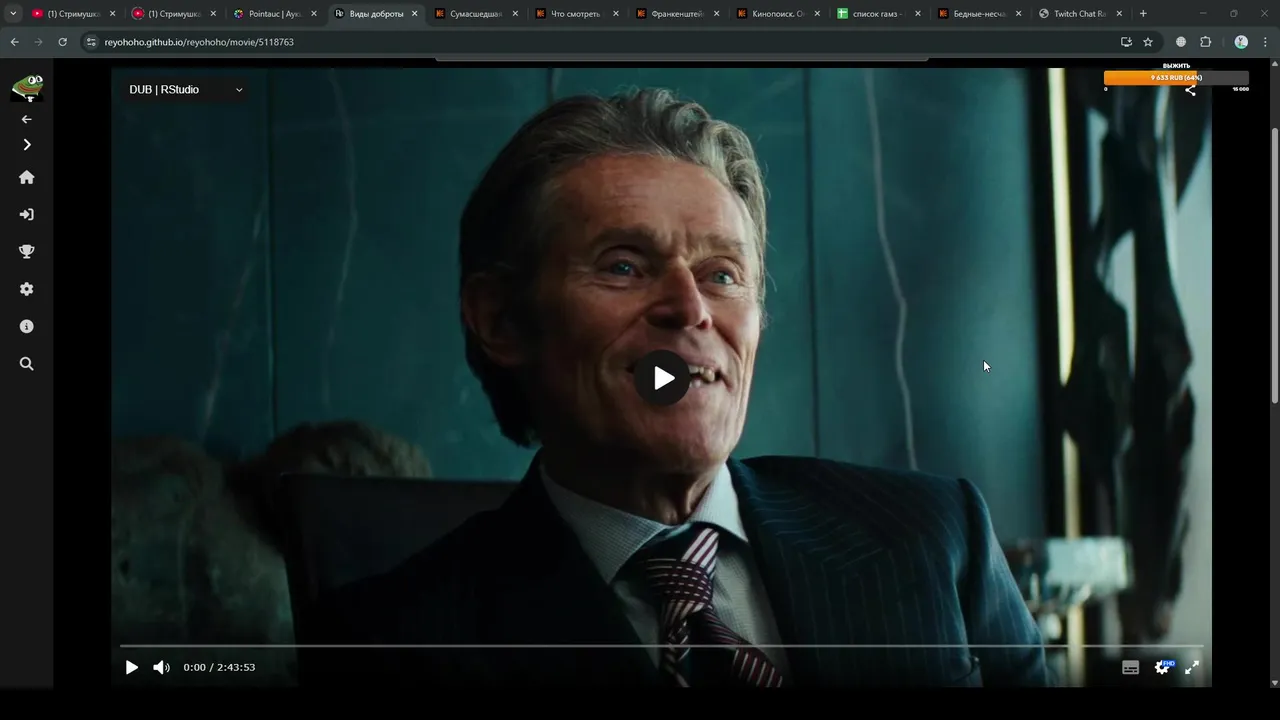Open the sidebar login icon

[27, 214]
